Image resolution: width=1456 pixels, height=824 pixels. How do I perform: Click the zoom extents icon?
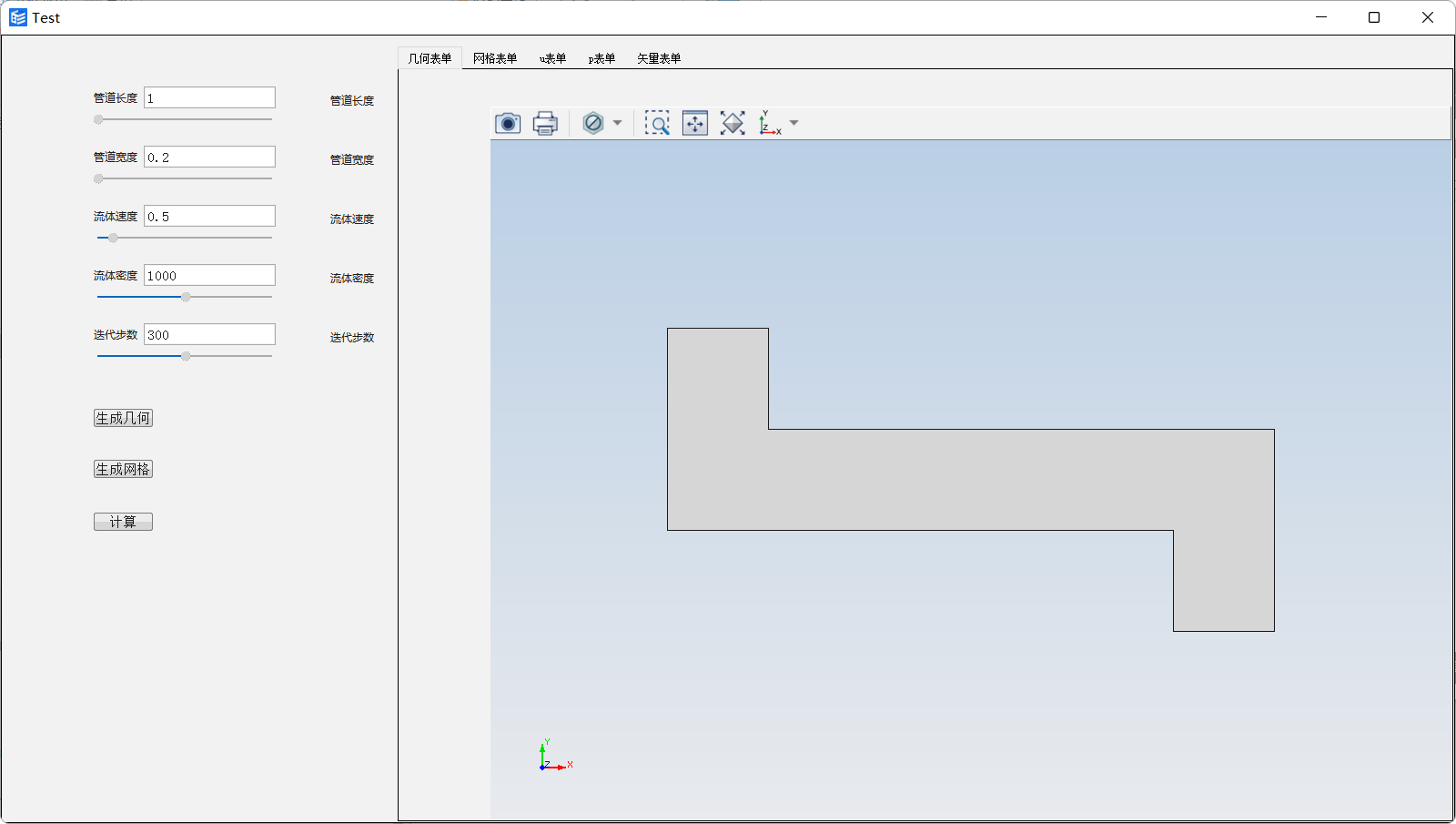coord(695,123)
